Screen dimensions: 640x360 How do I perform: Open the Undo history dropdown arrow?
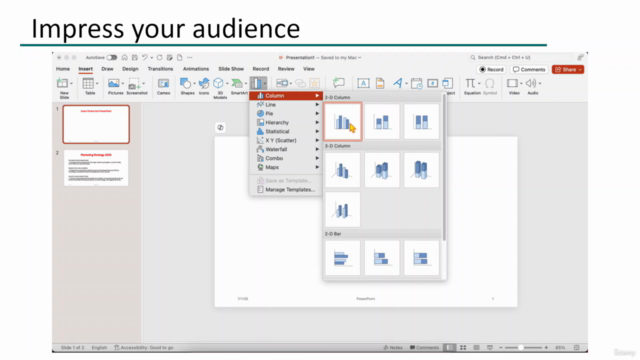point(151,58)
